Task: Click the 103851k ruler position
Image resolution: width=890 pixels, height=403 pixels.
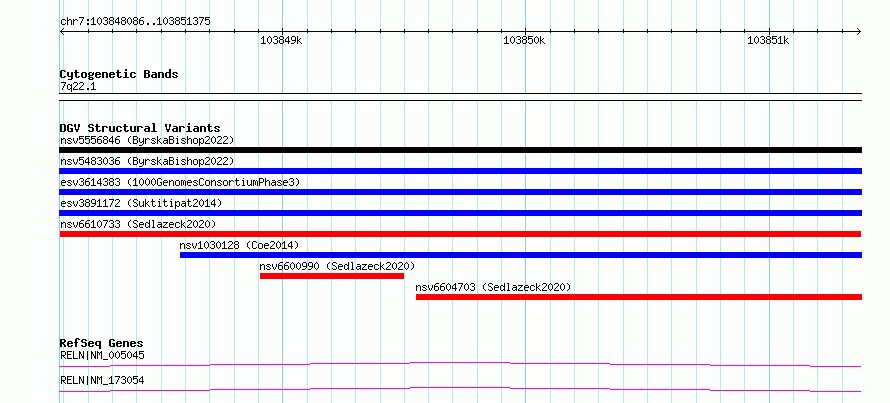Action: [x=768, y=40]
